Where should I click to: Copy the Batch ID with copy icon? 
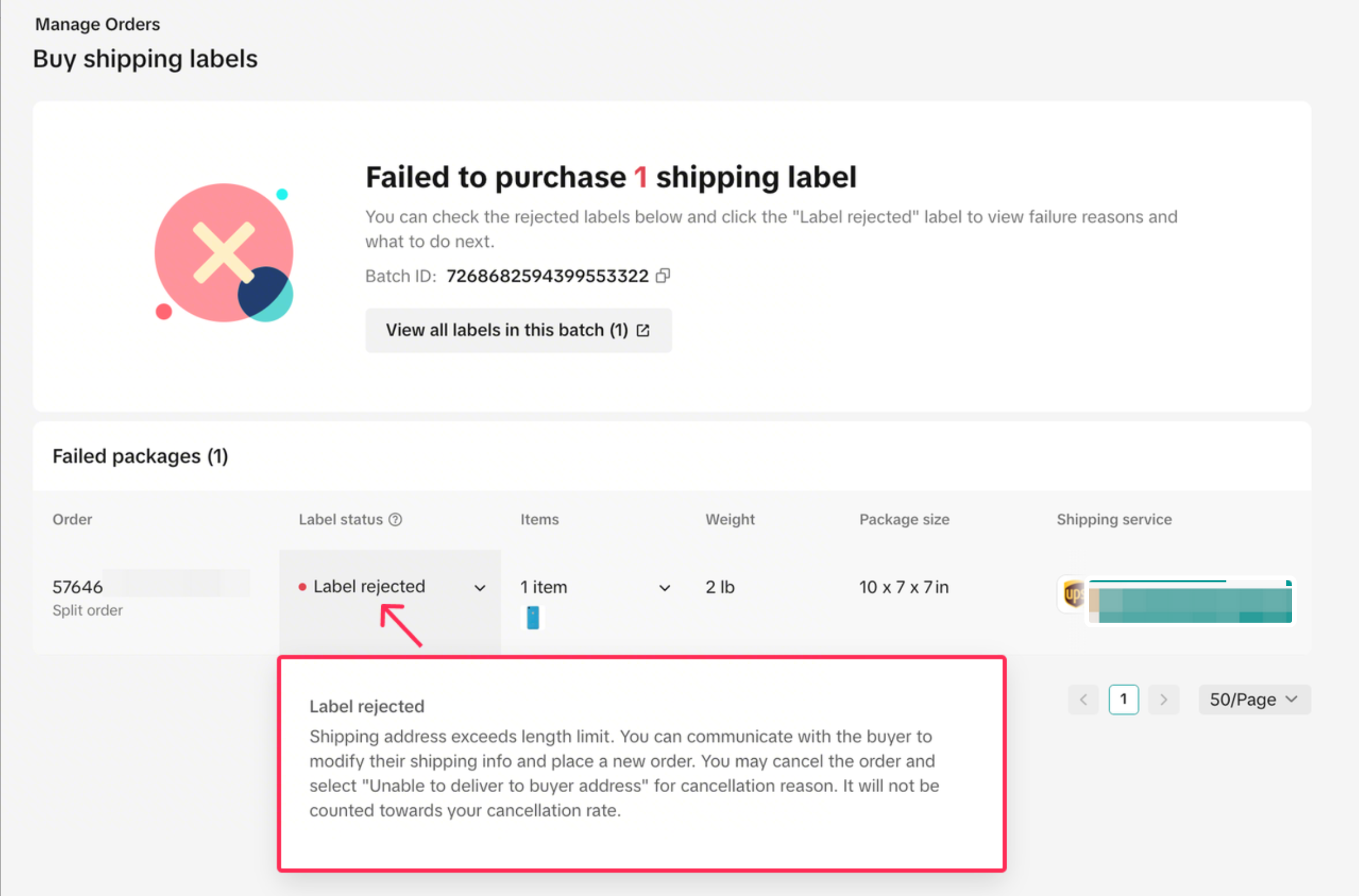click(663, 276)
